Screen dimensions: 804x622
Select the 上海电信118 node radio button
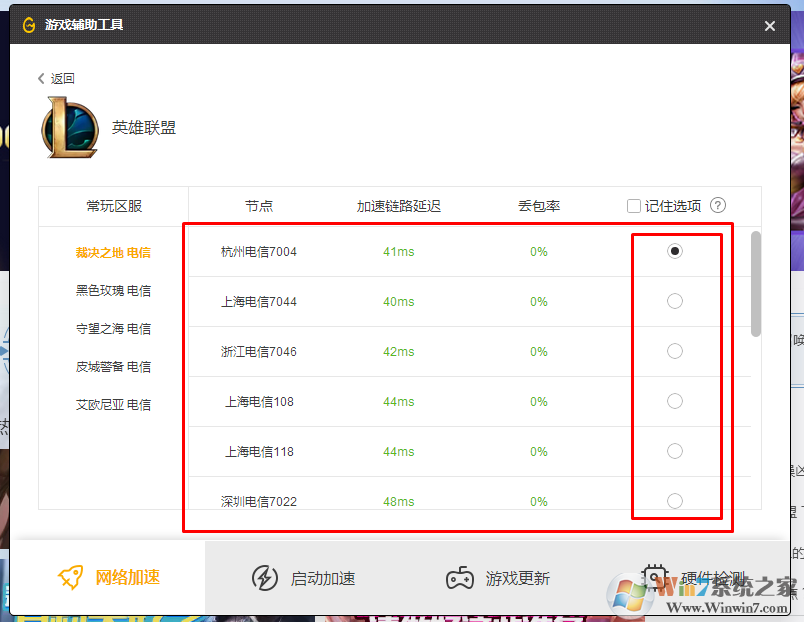tap(675, 451)
